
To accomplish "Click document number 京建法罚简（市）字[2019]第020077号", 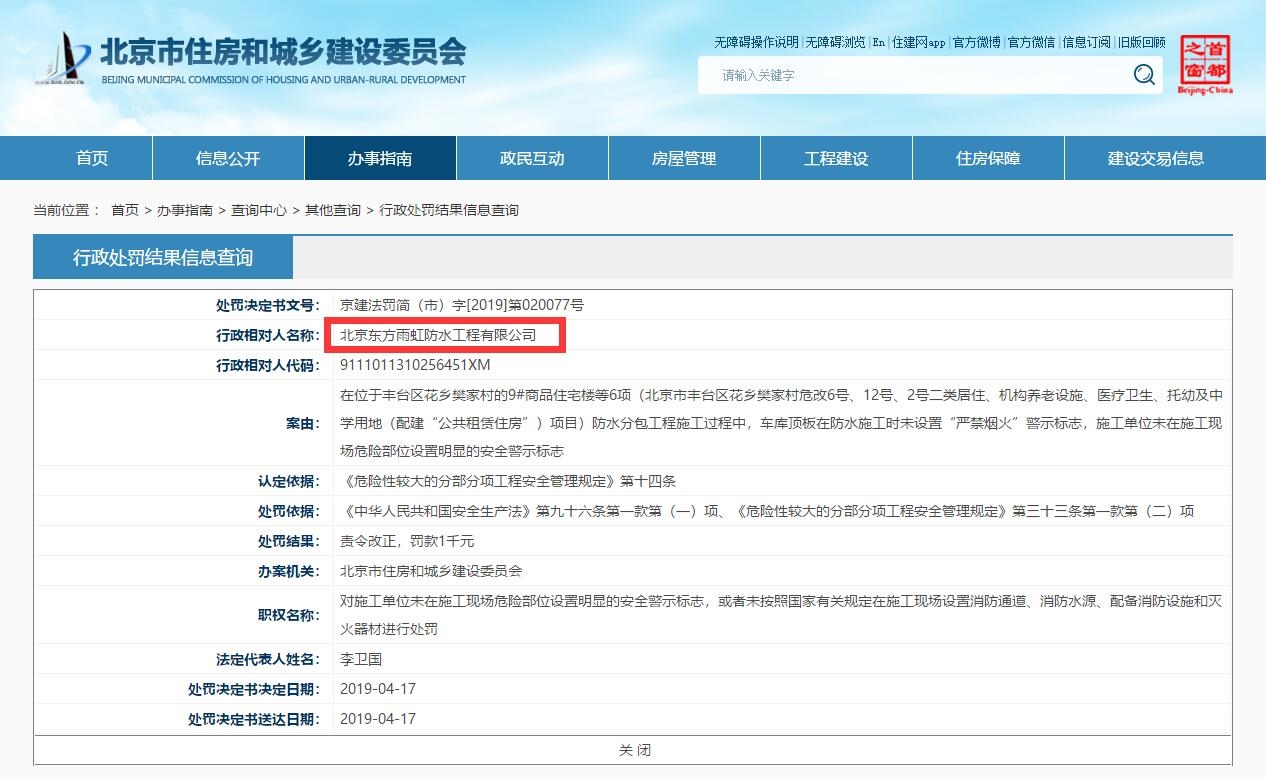I will [462, 305].
